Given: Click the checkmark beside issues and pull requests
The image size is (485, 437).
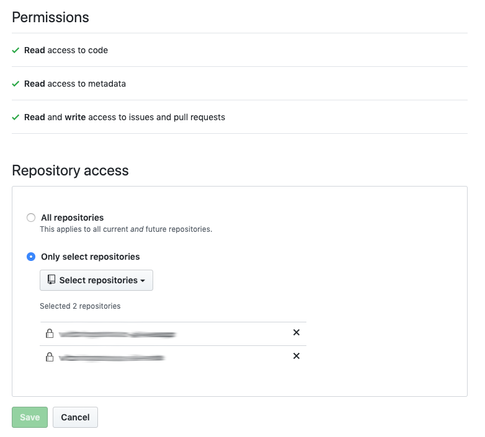Looking at the screenshot, I should coord(16,117).
